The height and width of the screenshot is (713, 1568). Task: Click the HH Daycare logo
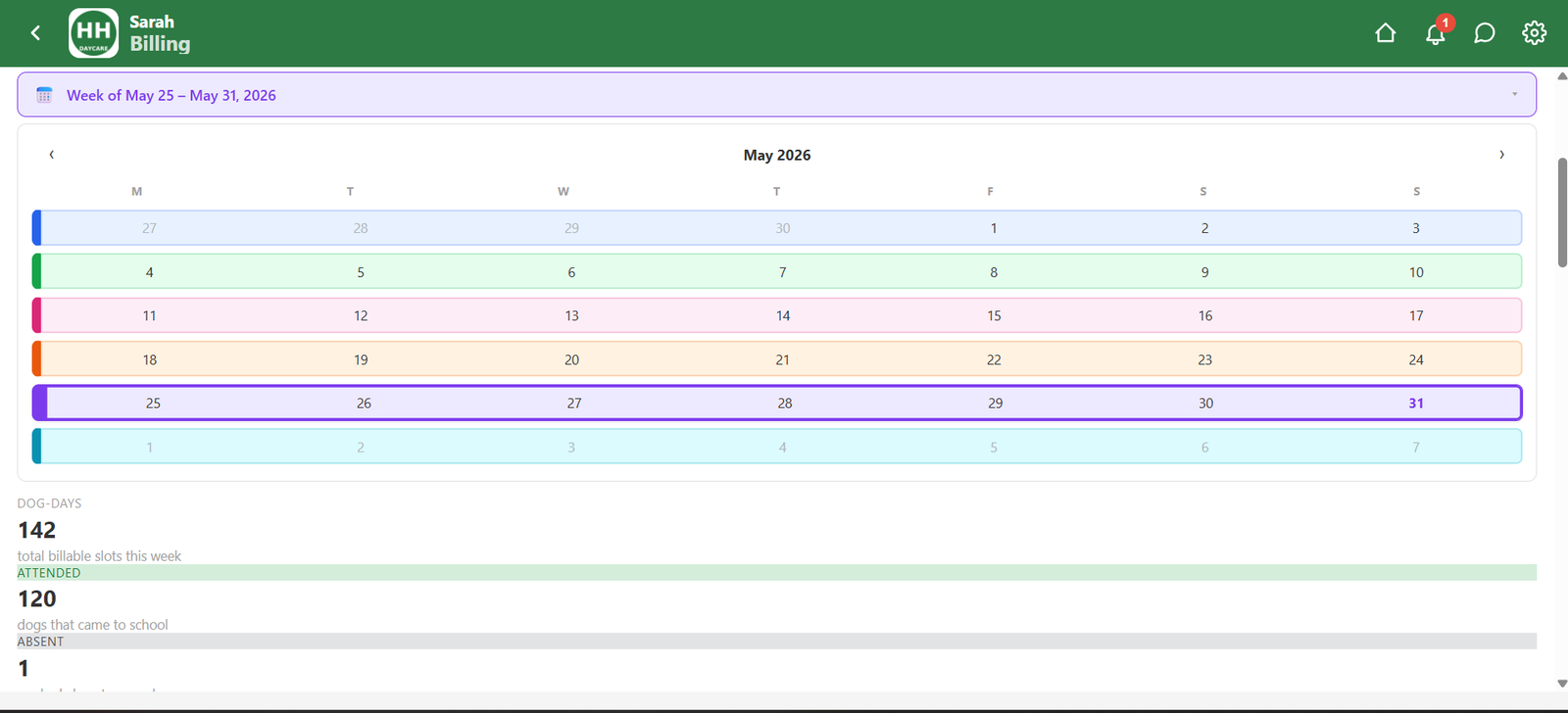[x=93, y=33]
